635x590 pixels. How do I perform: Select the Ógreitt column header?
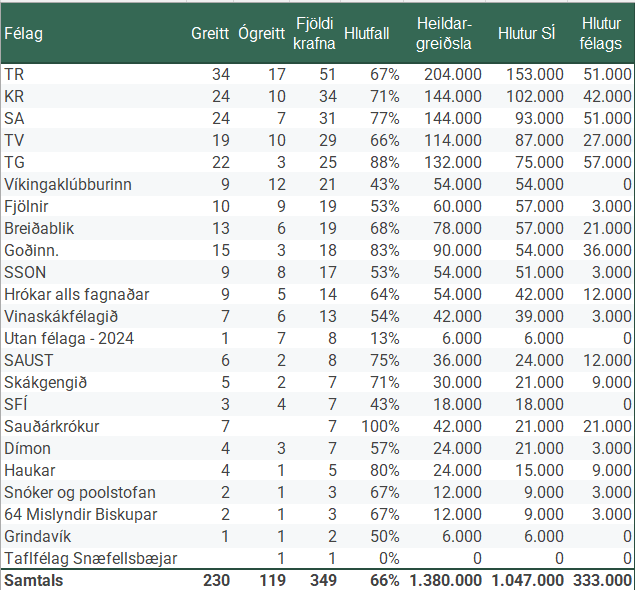click(x=263, y=33)
